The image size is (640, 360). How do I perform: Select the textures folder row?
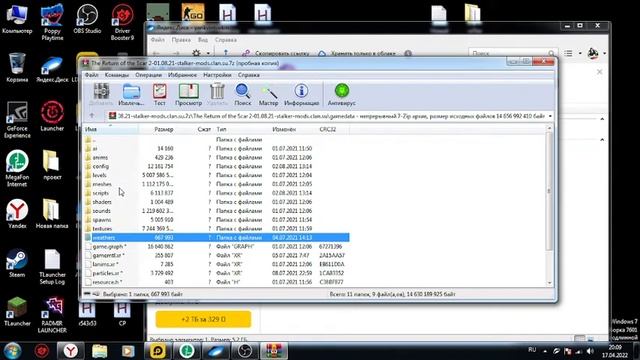click(216, 229)
